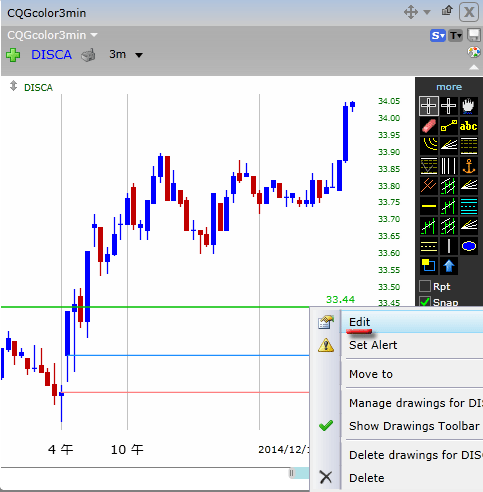Select the blue ellipse drawing tool

tap(469, 246)
